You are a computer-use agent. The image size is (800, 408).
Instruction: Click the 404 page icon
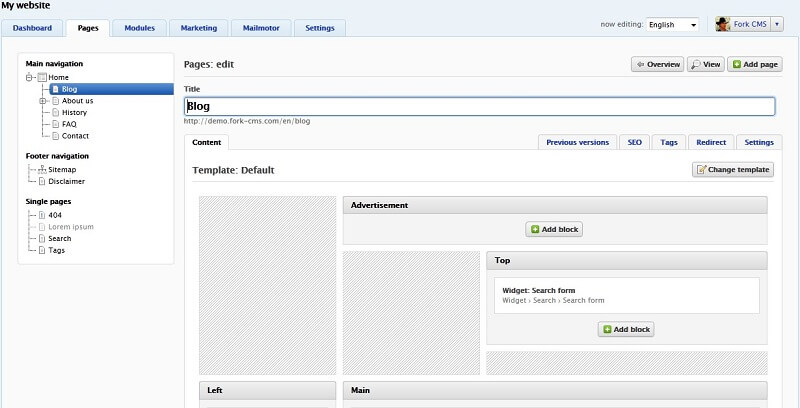point(42,215)
